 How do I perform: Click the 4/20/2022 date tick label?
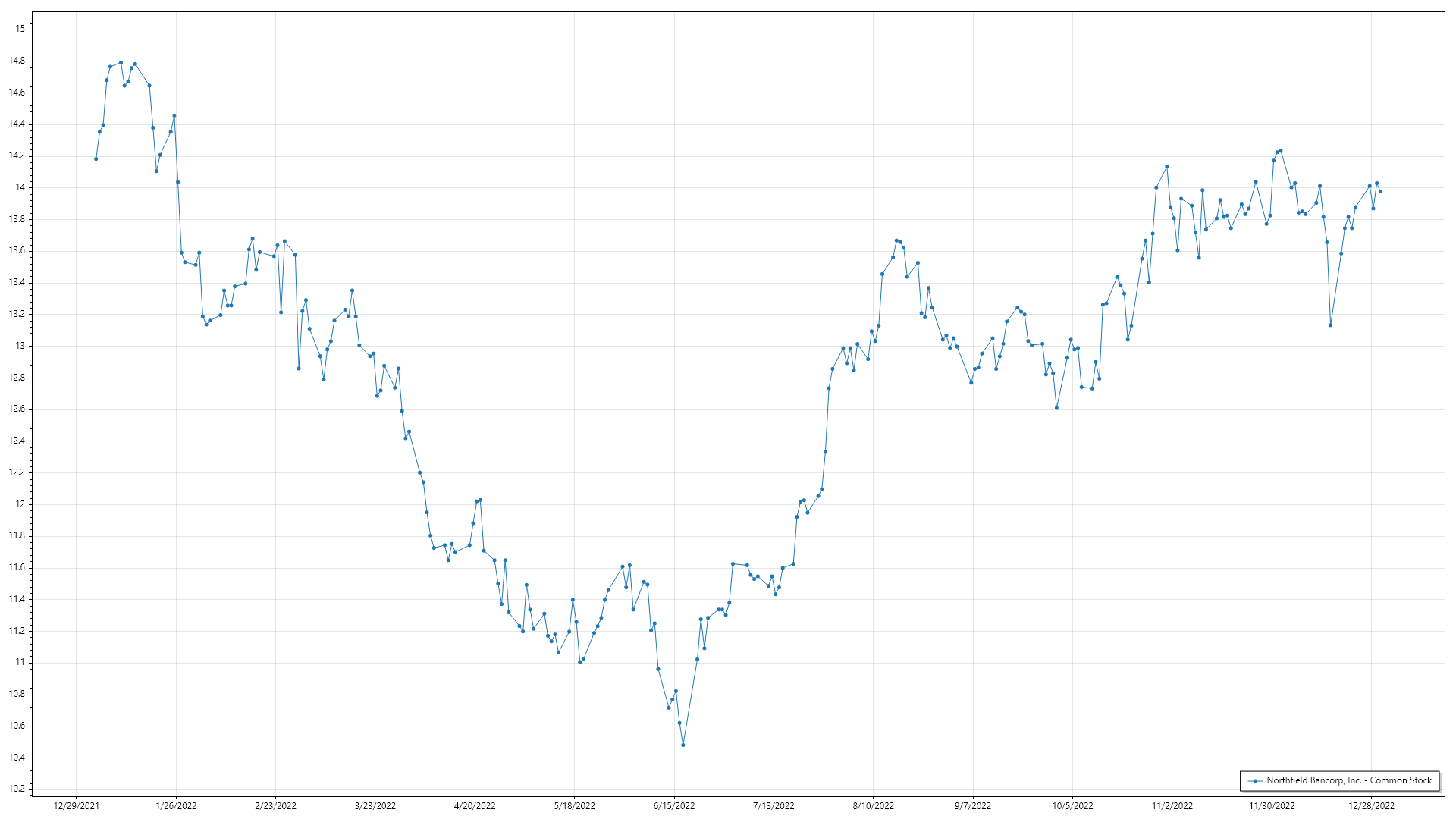[475, 806]
